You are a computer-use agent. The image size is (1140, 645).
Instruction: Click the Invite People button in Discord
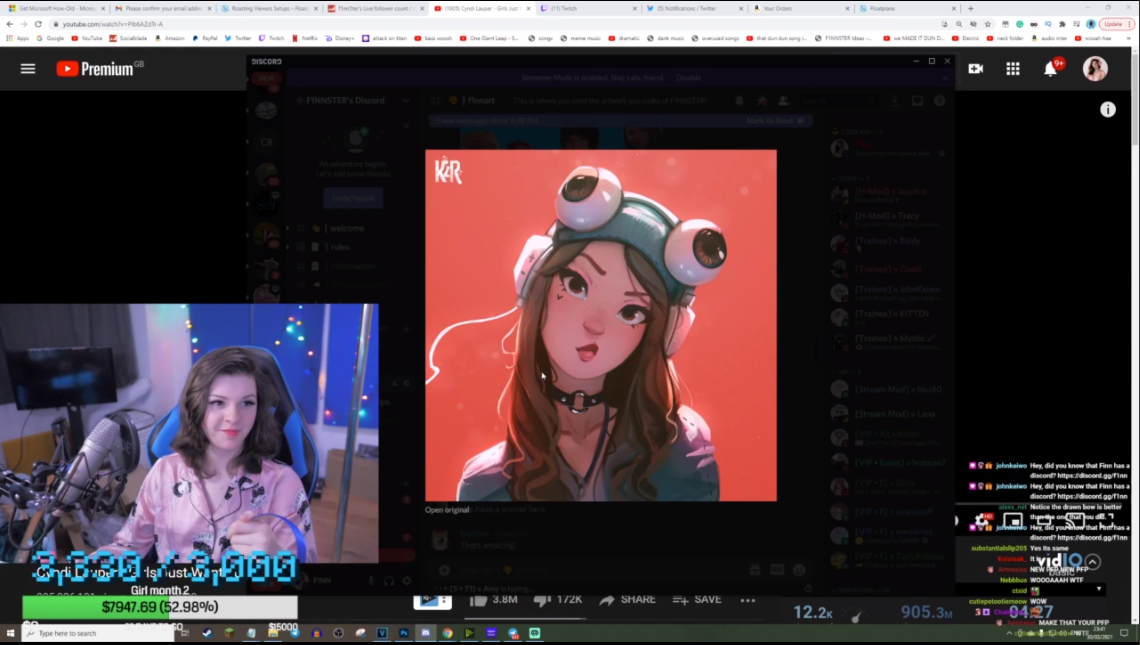[x=353, y=198]
